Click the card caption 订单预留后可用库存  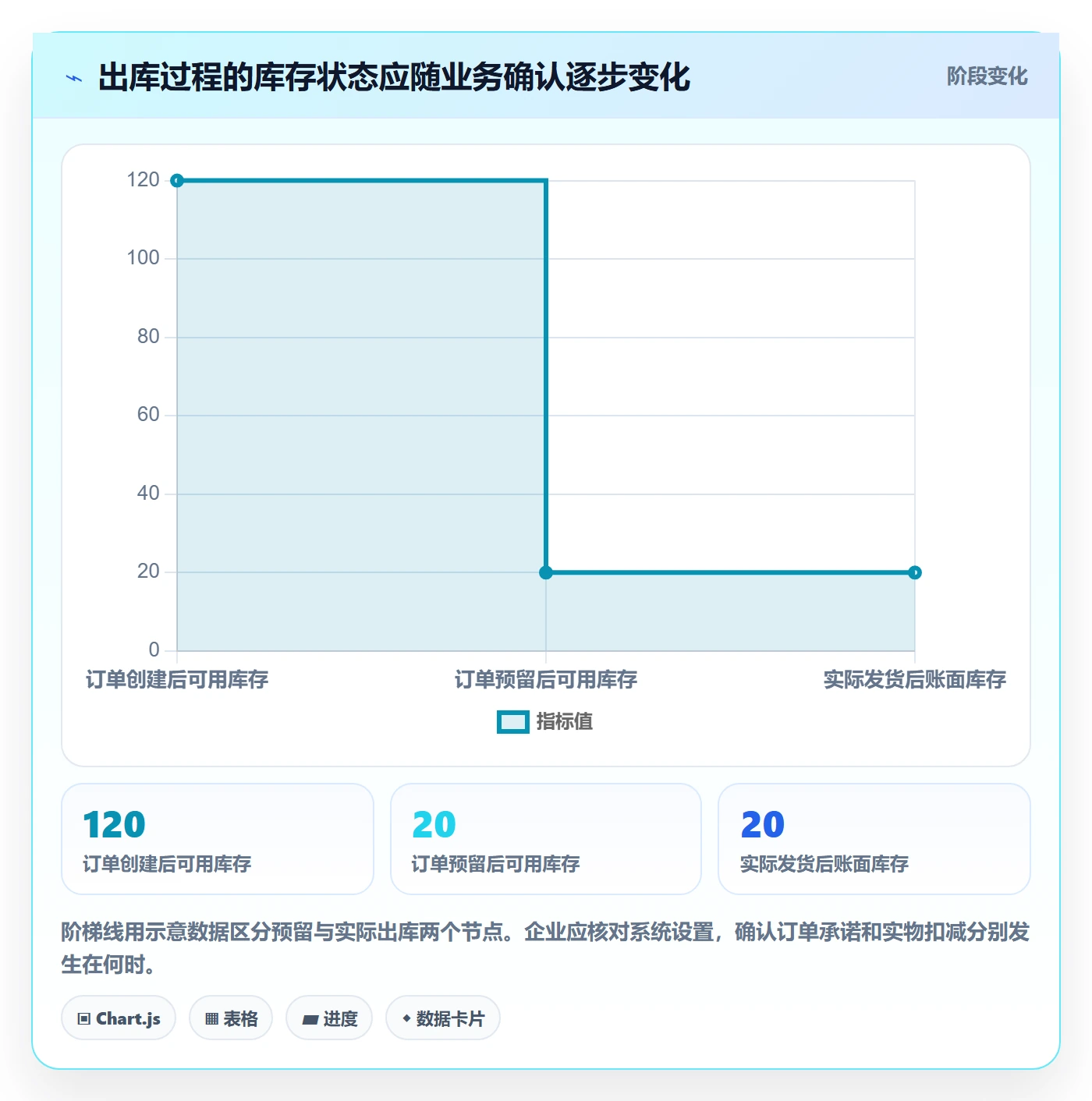pyautogui.click(x=495, y=864)
